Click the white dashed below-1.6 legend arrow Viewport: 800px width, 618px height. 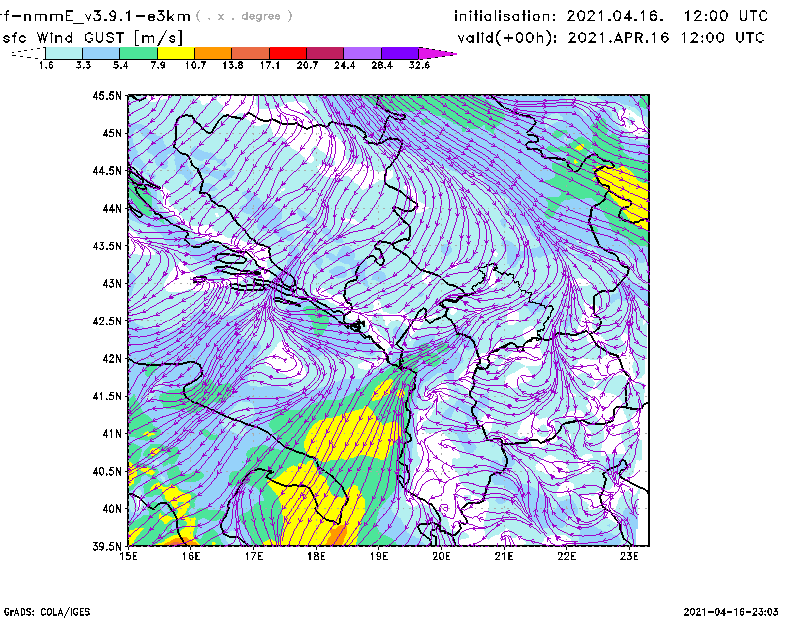(x=28, y=53)
